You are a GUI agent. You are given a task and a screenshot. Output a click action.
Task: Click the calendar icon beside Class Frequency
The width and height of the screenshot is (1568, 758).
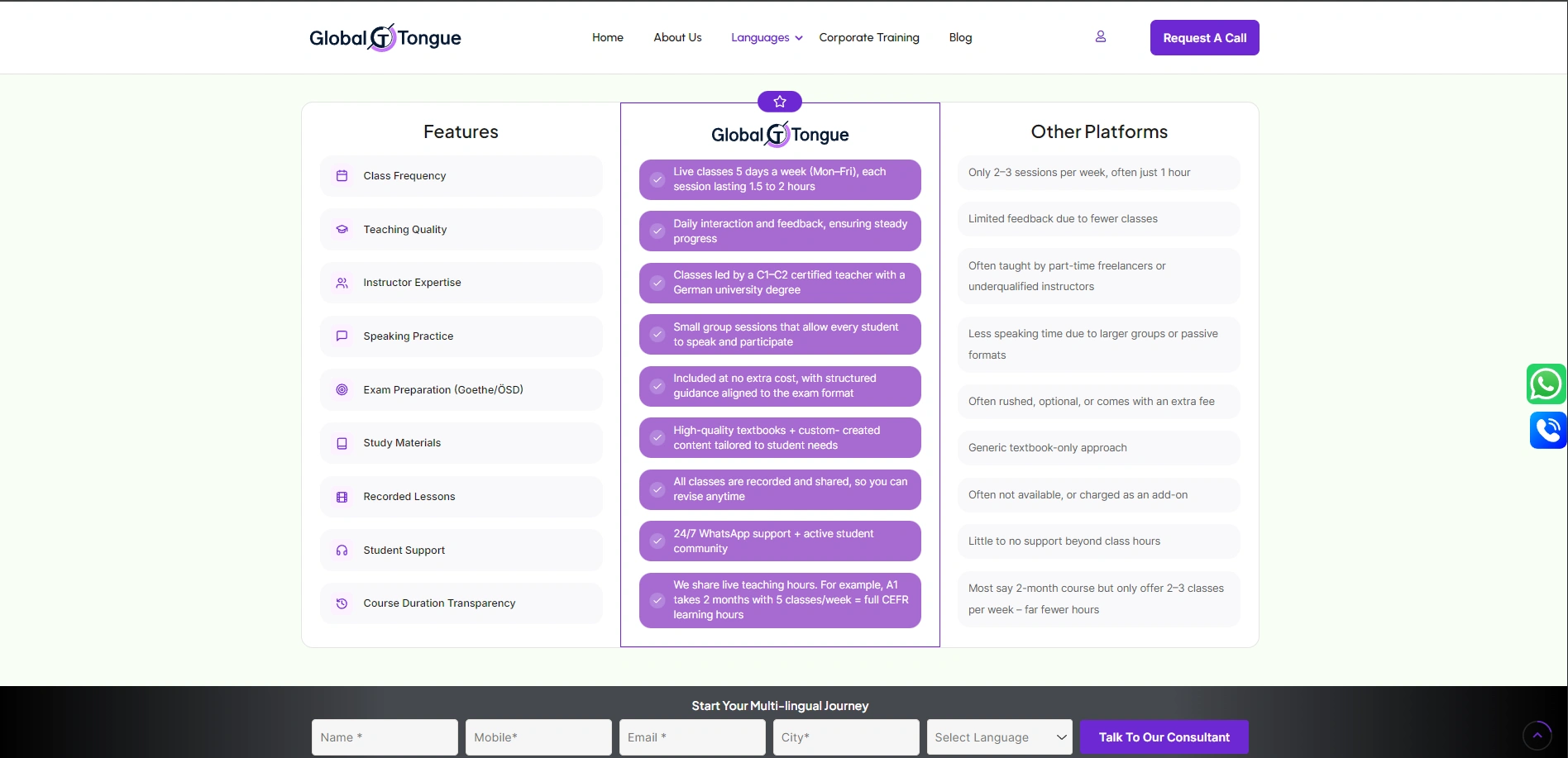tap(342, 176)
